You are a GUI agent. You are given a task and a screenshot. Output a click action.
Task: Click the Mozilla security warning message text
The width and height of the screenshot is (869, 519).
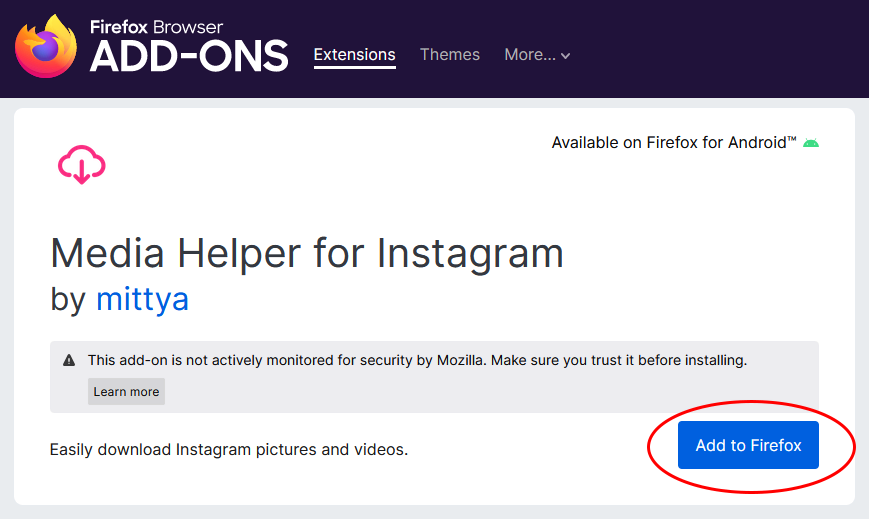point(417,360)
